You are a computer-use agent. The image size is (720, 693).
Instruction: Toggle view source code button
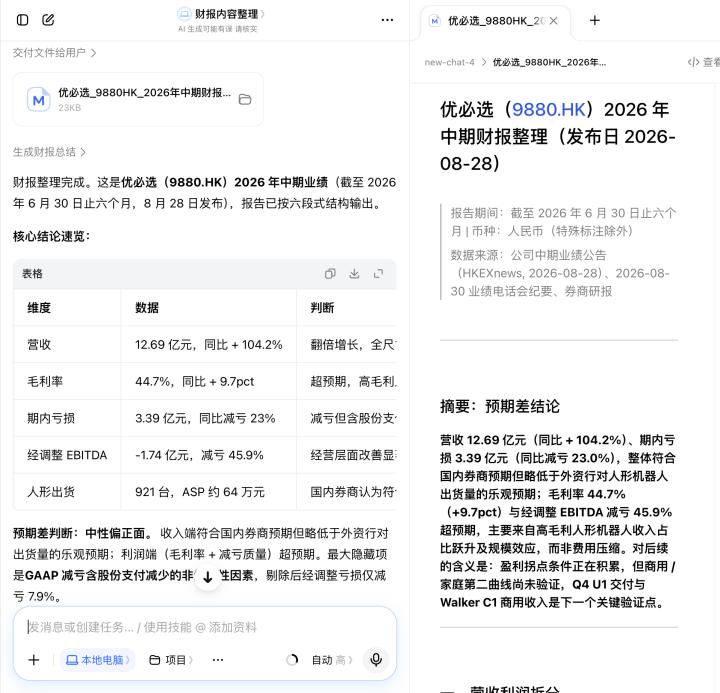703,62
